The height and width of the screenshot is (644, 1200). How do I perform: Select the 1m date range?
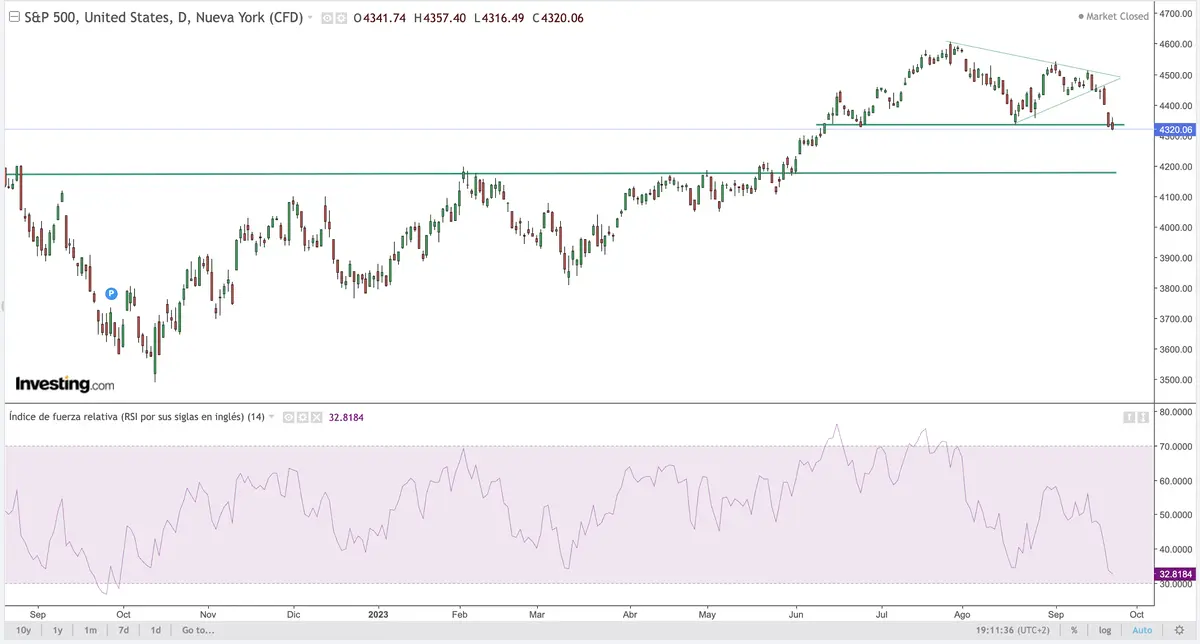coord(90,630)
